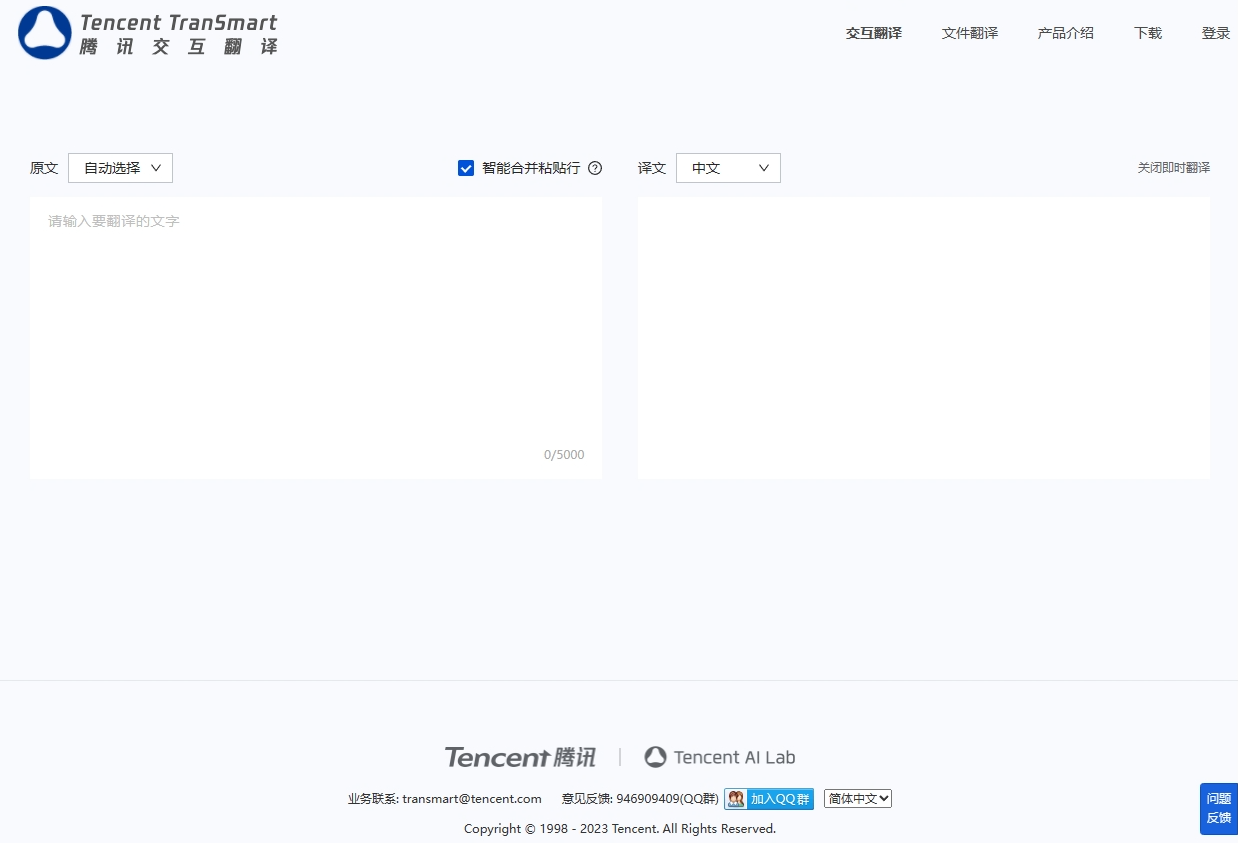The width and height of the screenshot is (1238, 843).
Task: Go to the 文件翻译 page
Action: (969, 33)
